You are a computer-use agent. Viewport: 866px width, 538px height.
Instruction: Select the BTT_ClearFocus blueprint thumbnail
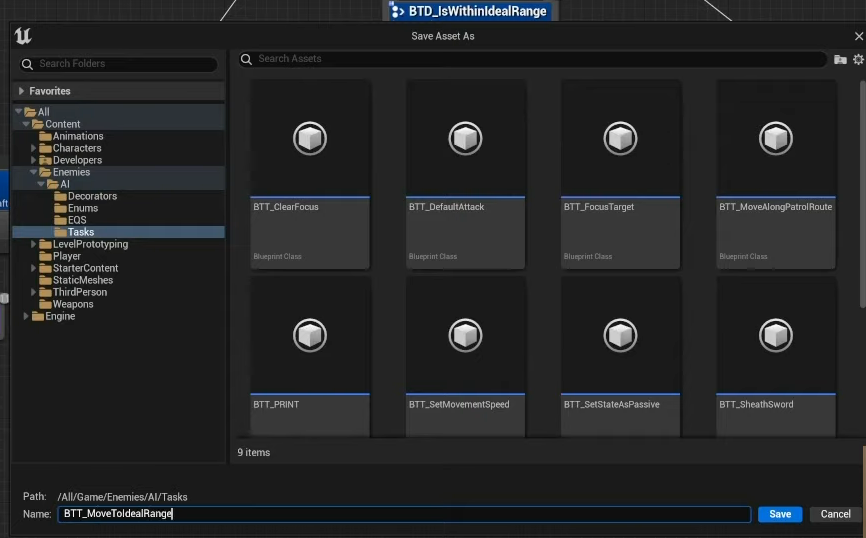coord(310,138)
